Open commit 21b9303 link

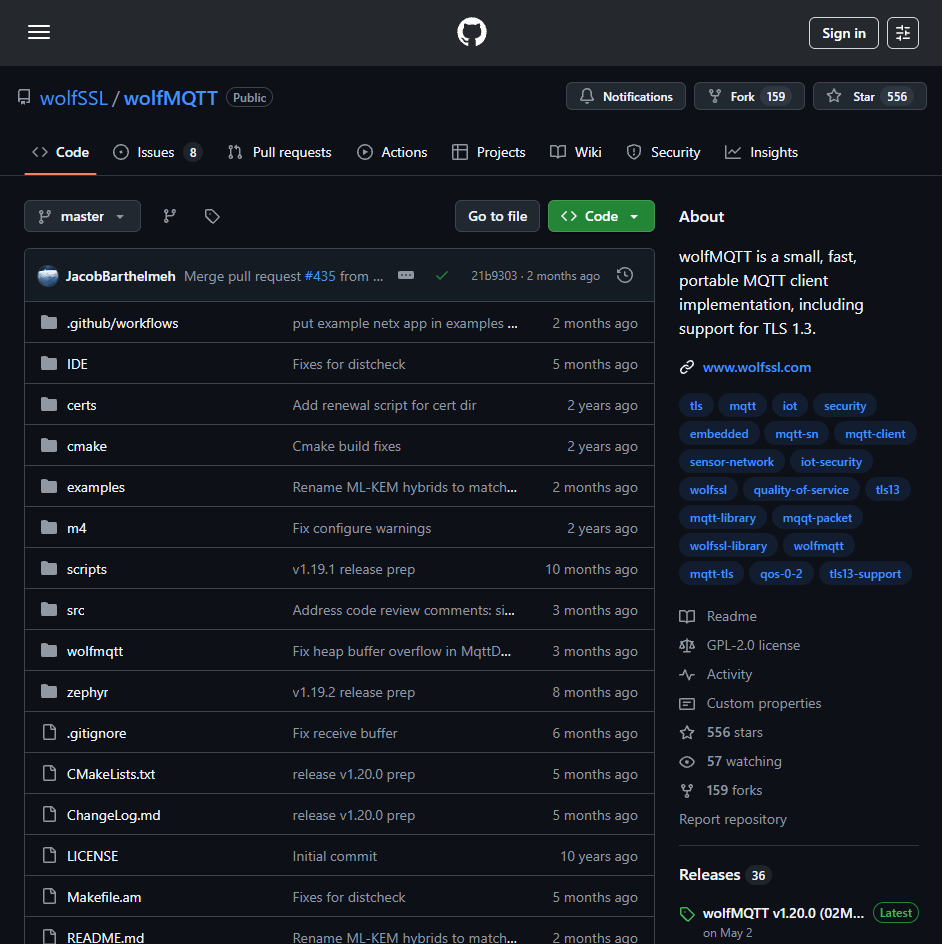tap(494, 276)
